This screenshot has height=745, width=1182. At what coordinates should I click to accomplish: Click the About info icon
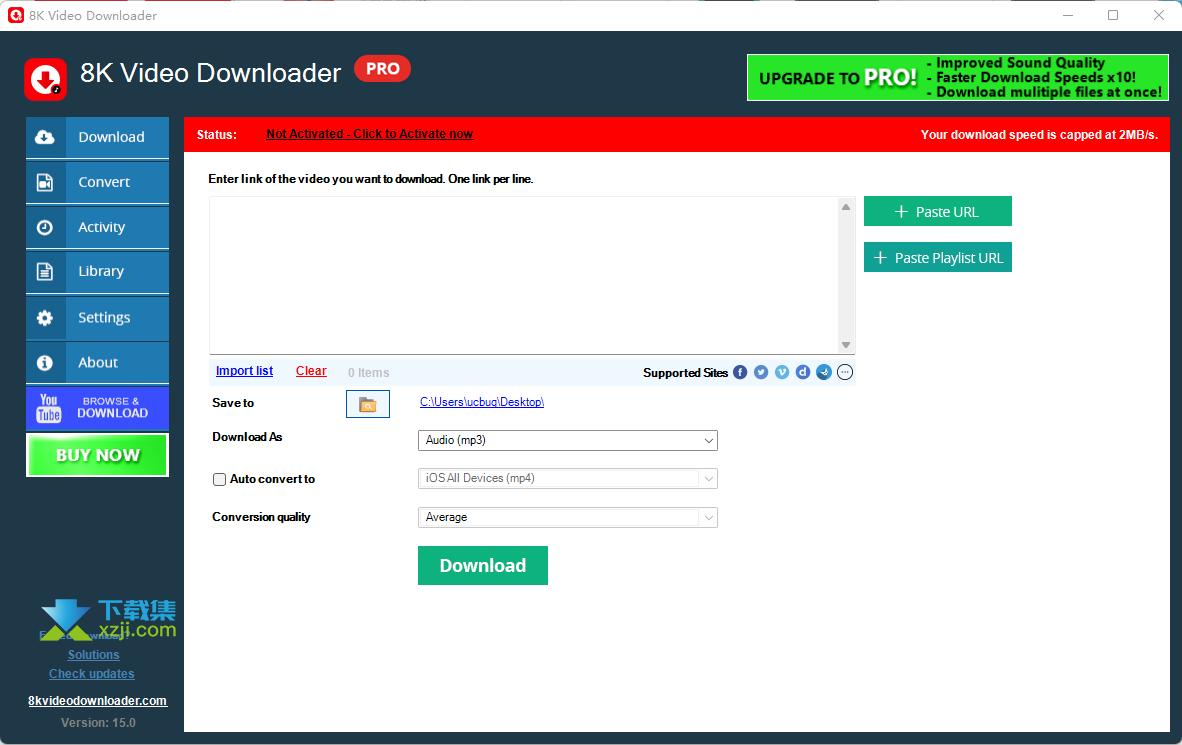(45, 363)
